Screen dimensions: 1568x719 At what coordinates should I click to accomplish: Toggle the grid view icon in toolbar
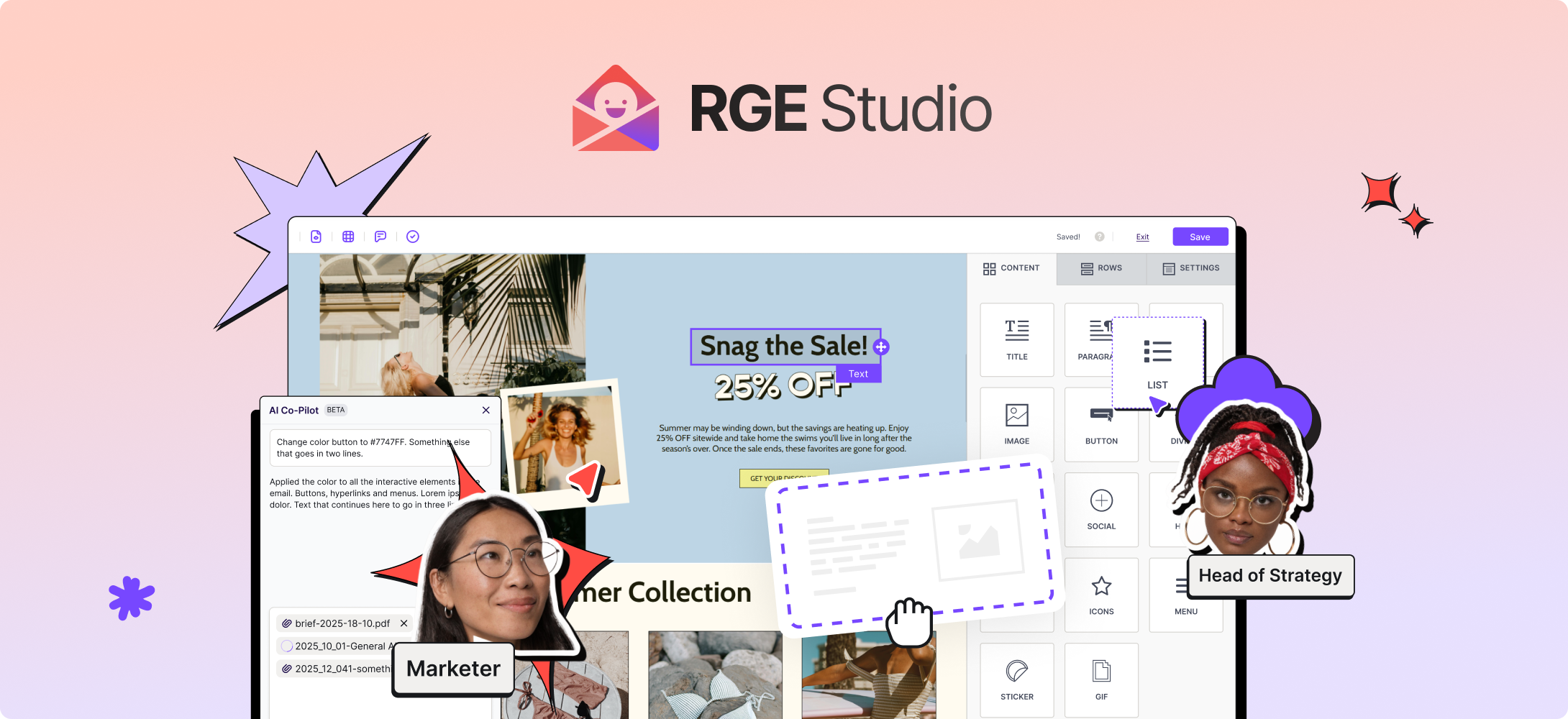[x=348, y=237]
